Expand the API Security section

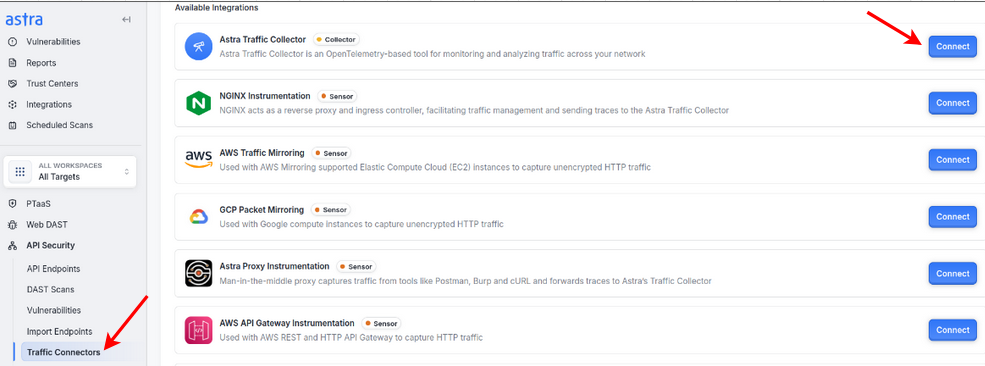[x=50, y=245]
